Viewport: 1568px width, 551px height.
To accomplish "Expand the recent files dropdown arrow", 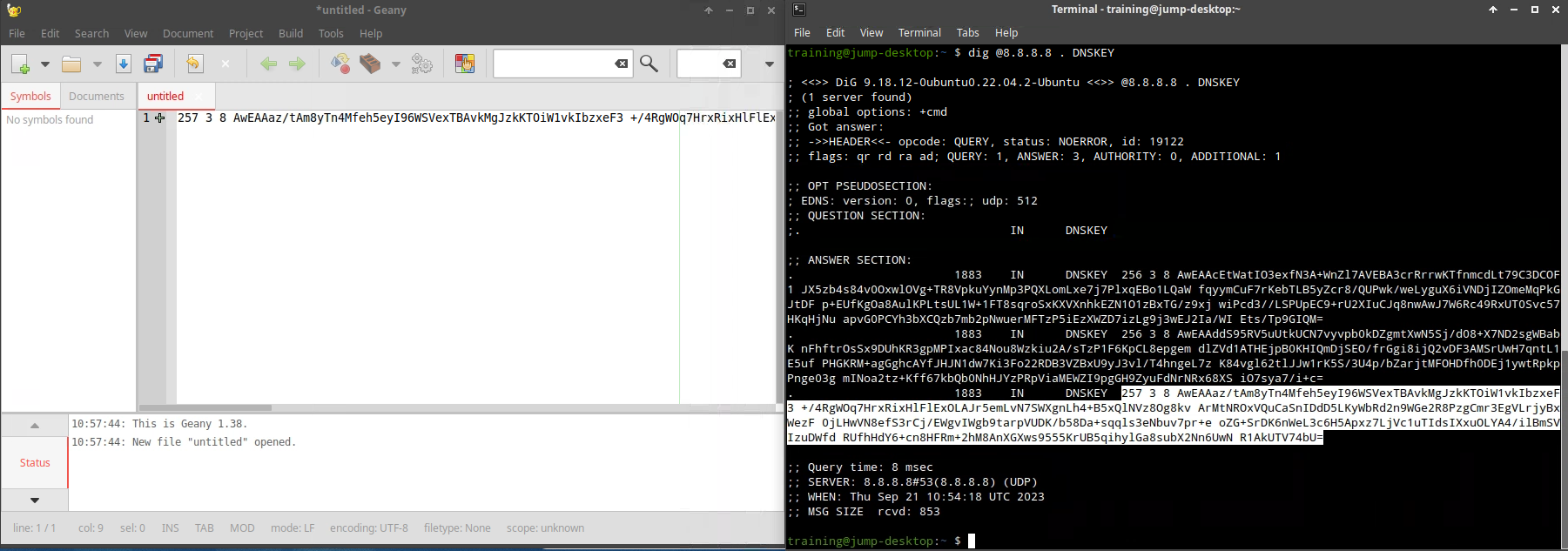I will click(98, 64).
